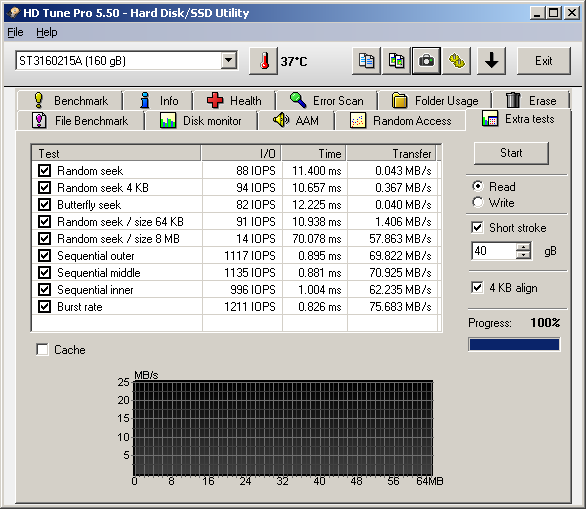Open options with the yellow gears icon
Screen dimensions: 586x509
pyautogui.click(x=456, y=61)
